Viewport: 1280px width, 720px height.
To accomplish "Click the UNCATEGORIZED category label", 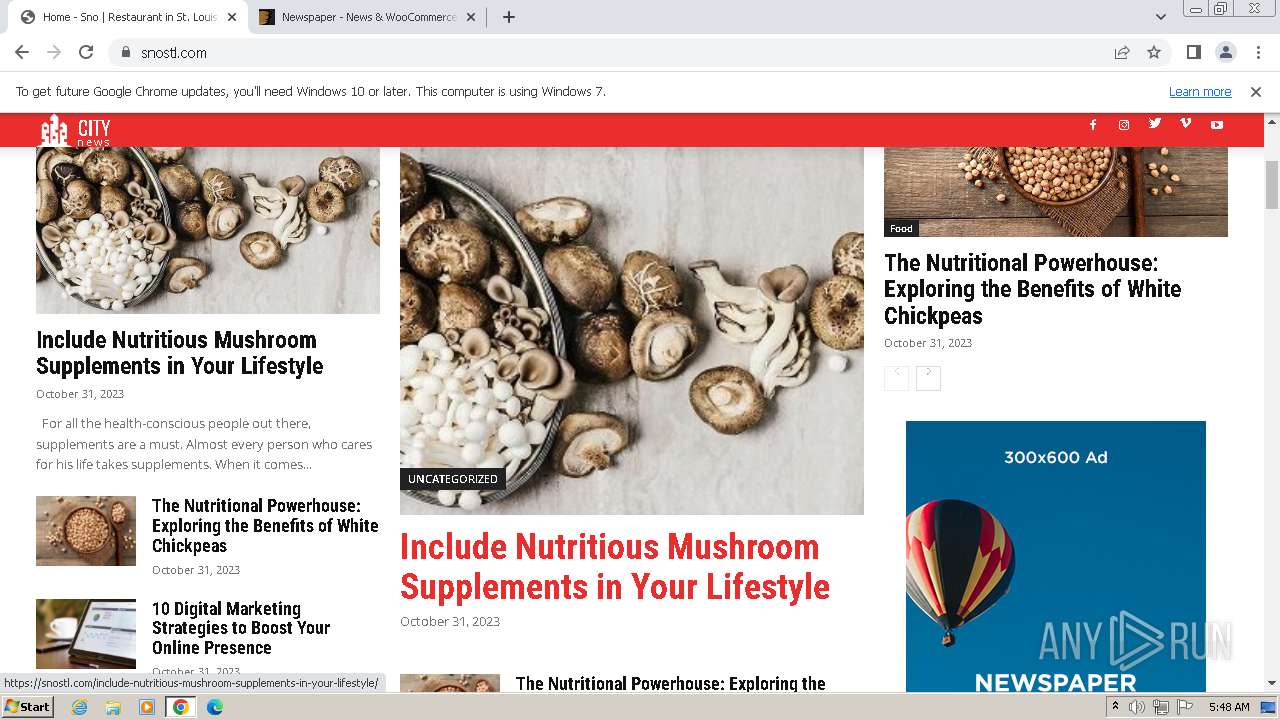I will pos(453,479).
